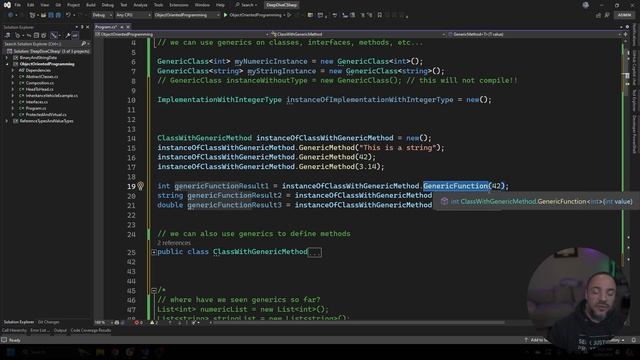Click the Undo toolbar icon

(68, 15)
